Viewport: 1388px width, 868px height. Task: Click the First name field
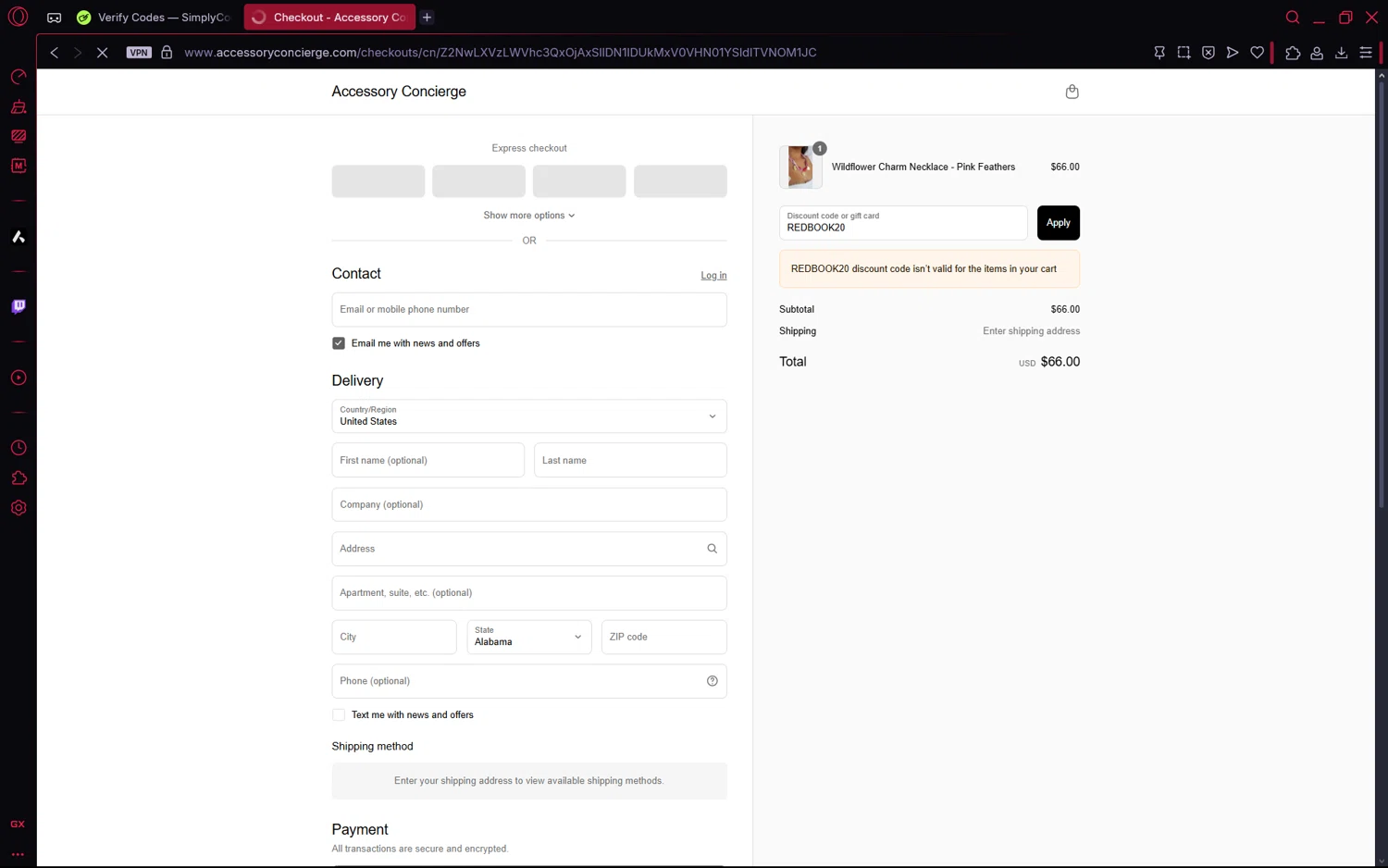(428, 460)
